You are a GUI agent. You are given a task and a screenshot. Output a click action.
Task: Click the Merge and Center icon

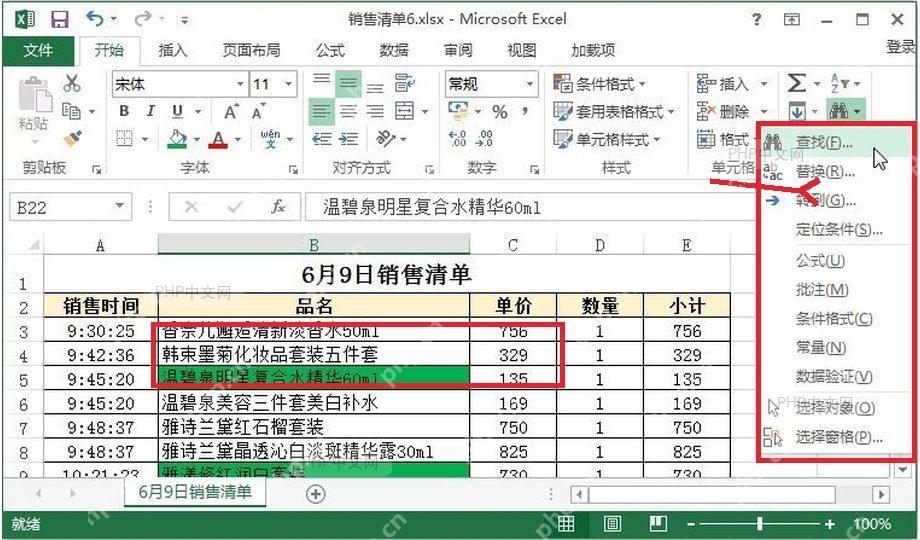(405, 111)
